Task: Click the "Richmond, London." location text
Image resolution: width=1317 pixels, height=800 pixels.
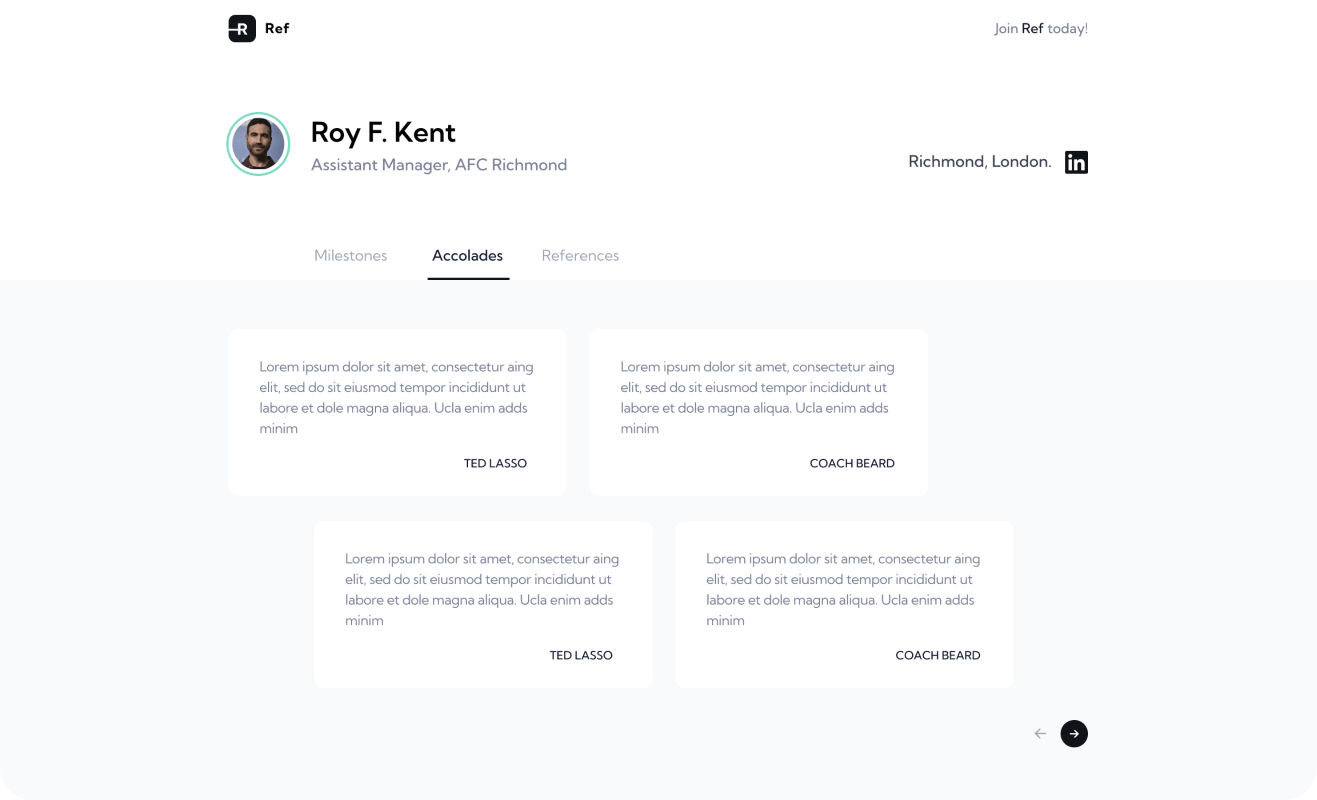Action: 979,162
